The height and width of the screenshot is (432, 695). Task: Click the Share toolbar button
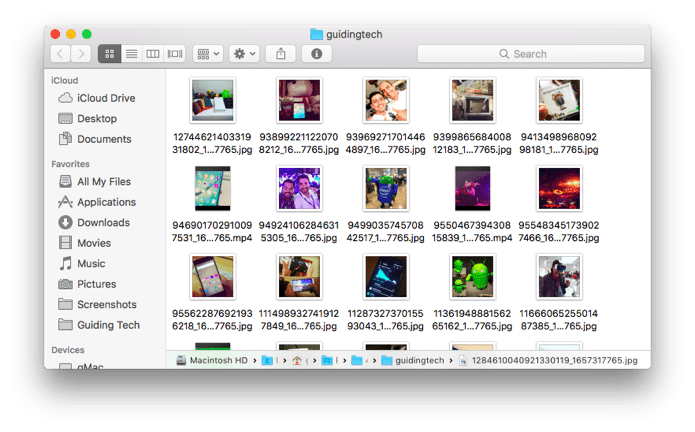coord(281,54)
